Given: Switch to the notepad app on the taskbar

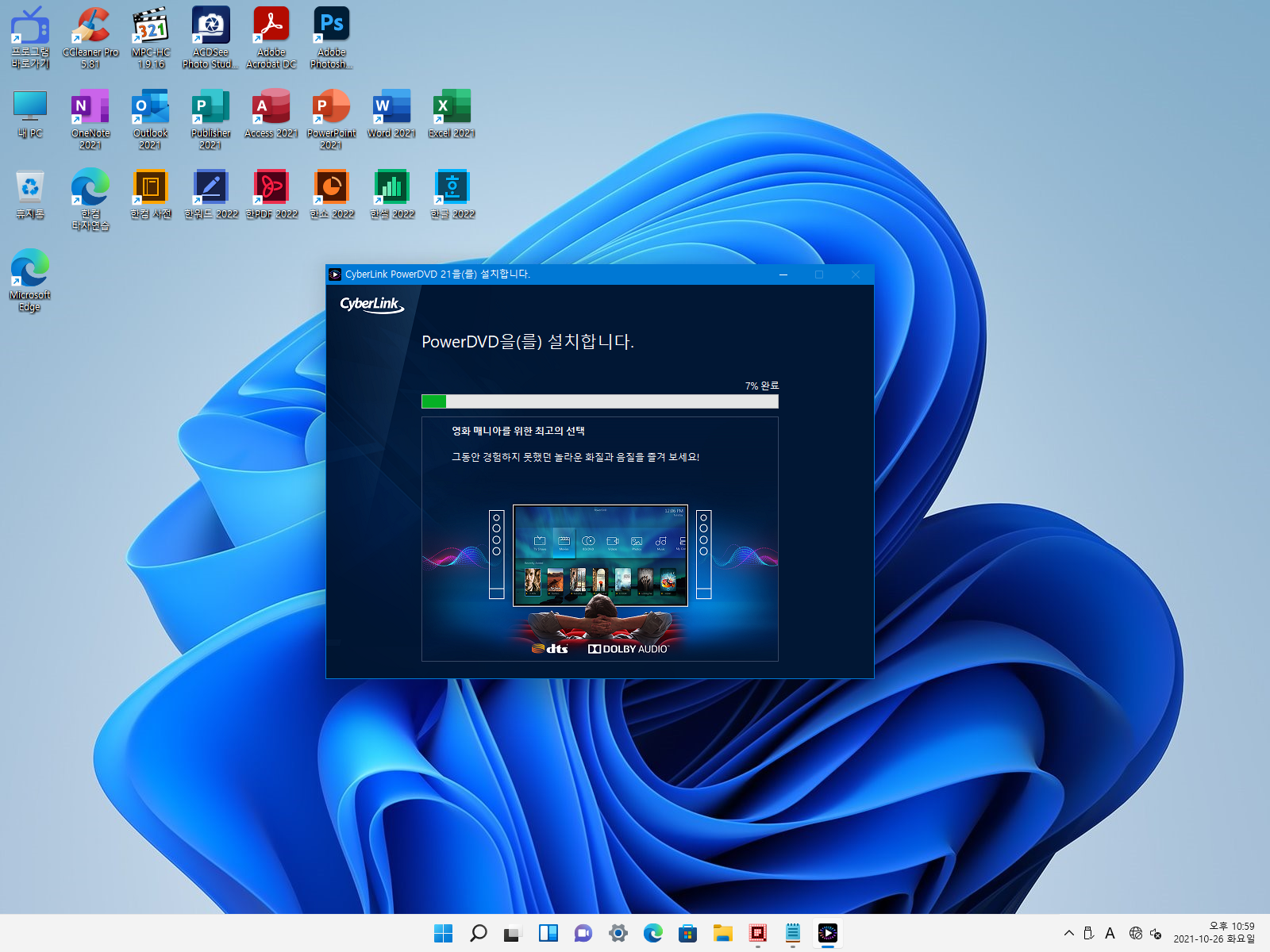Looking at the screenshot, I should [x=793, y=934].
